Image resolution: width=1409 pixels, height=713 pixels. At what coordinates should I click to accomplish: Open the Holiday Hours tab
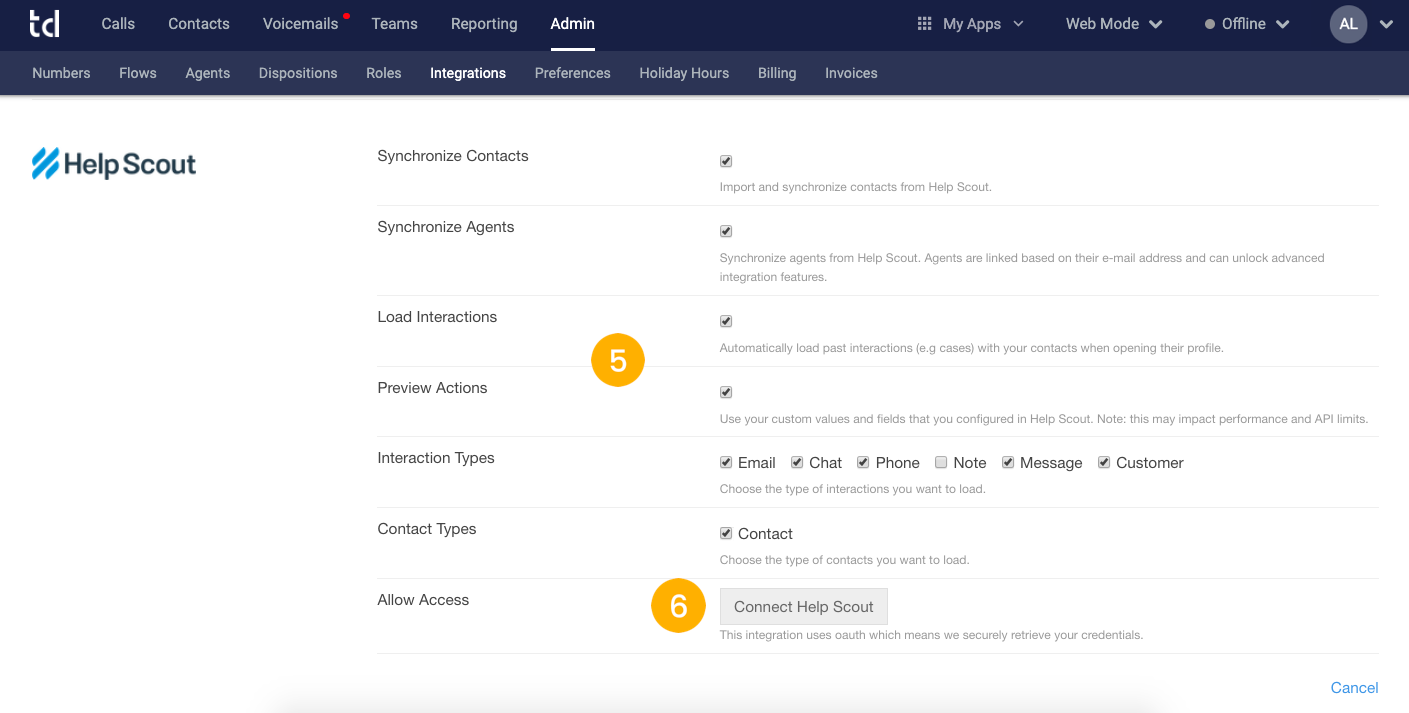684,73
